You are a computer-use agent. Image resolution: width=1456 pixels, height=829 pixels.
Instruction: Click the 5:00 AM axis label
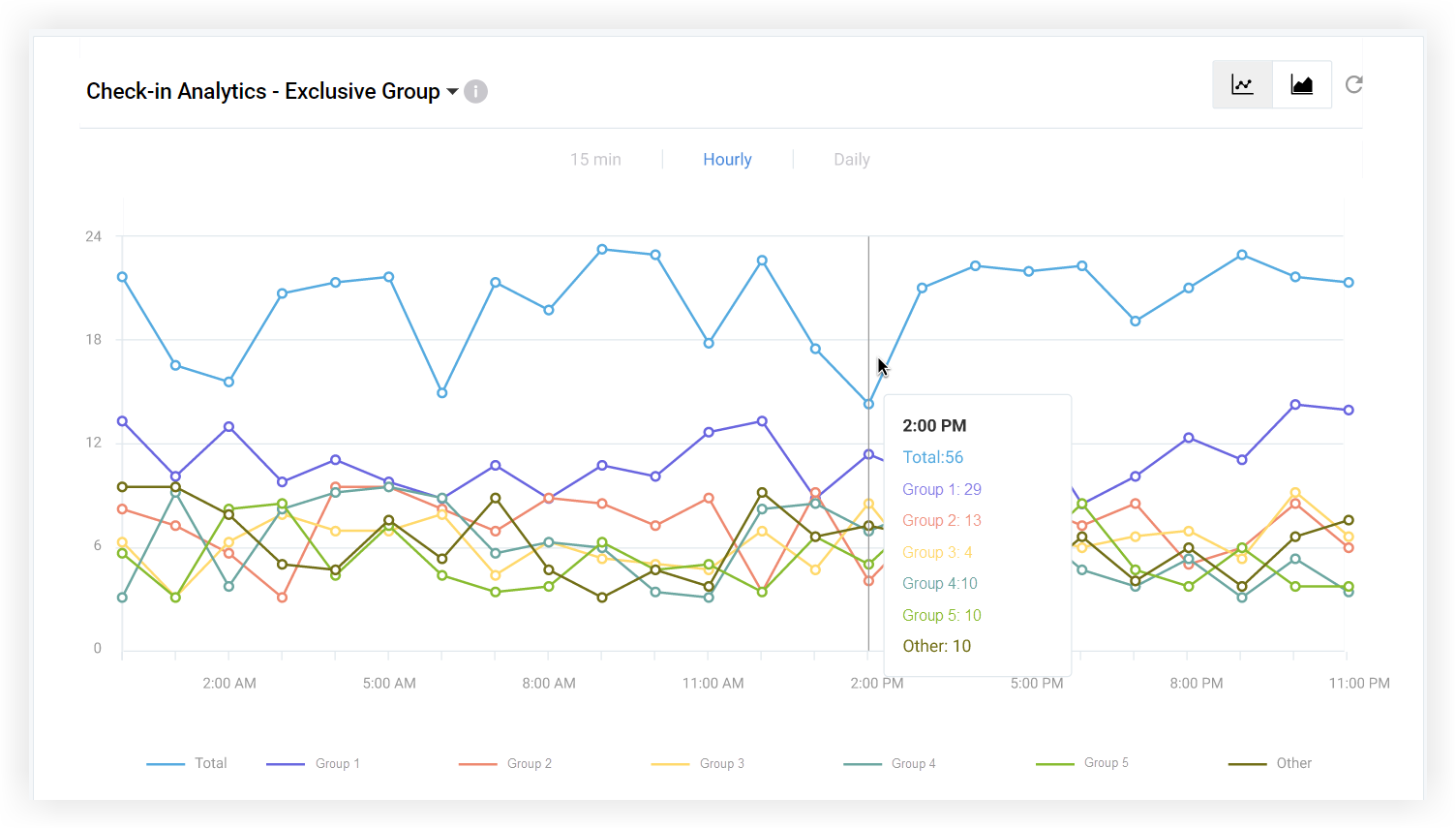pyautogui.click(x=389, y=683)
